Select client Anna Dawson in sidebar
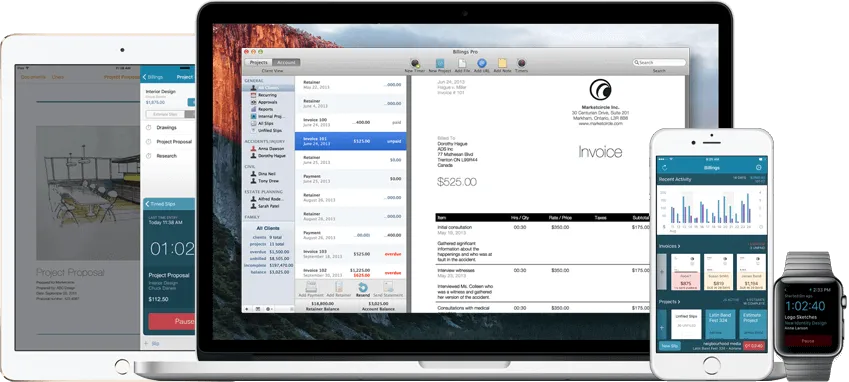849x382 pixels. 271,148
